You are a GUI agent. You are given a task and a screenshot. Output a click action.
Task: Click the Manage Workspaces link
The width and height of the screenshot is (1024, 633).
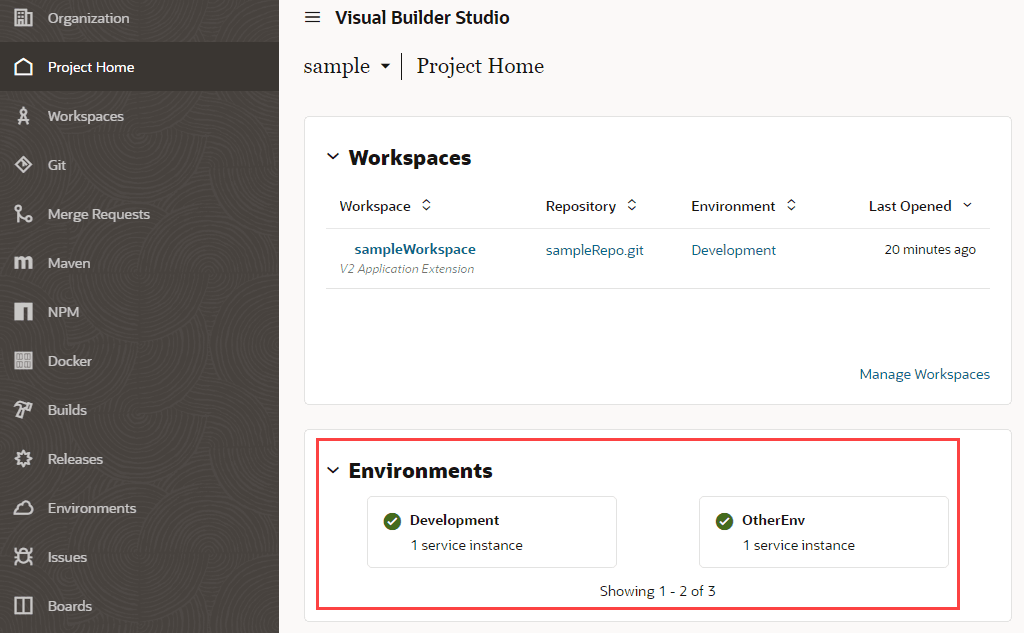(924, 374)
